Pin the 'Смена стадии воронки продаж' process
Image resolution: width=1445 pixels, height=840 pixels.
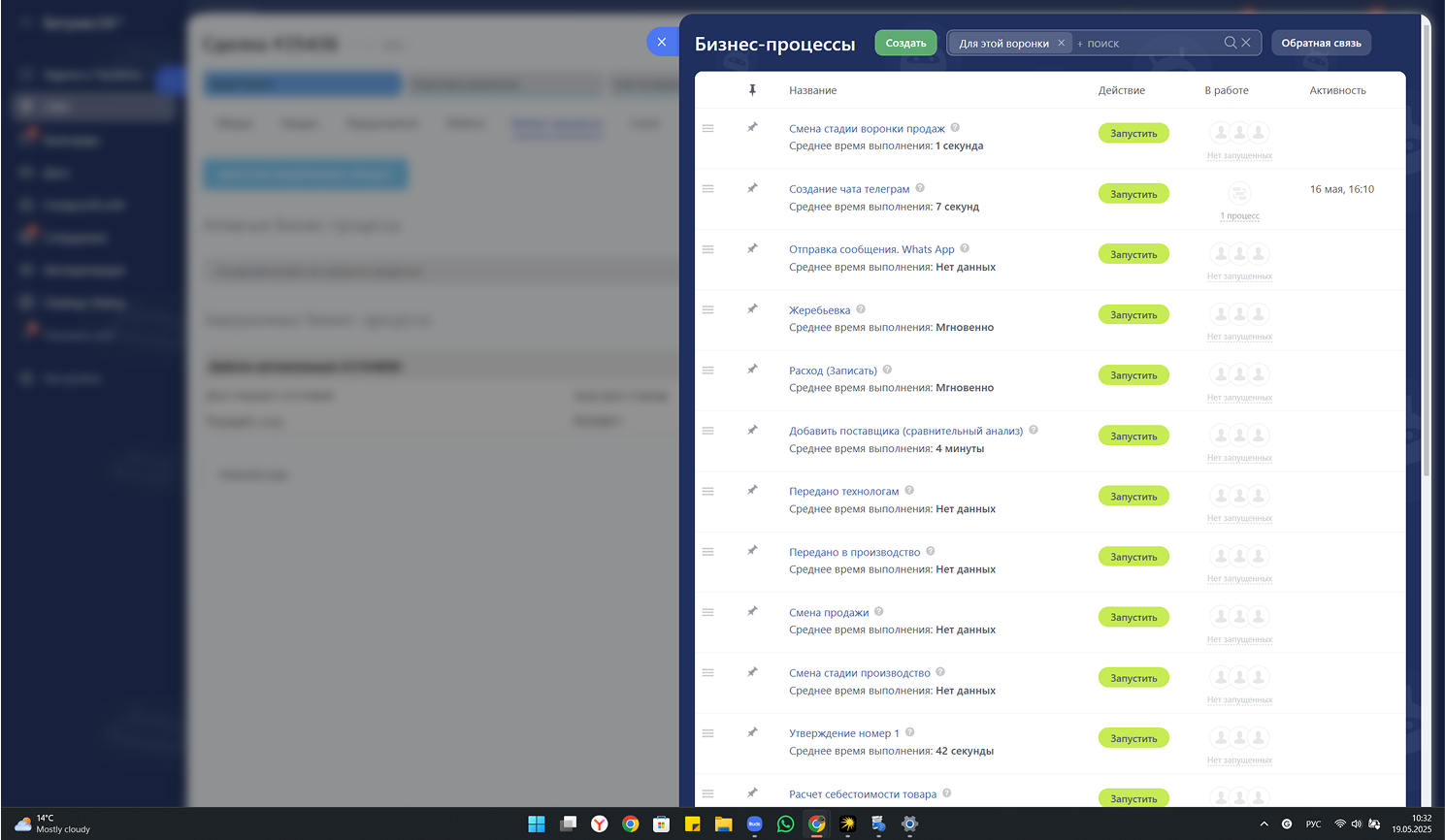point(752,127)
